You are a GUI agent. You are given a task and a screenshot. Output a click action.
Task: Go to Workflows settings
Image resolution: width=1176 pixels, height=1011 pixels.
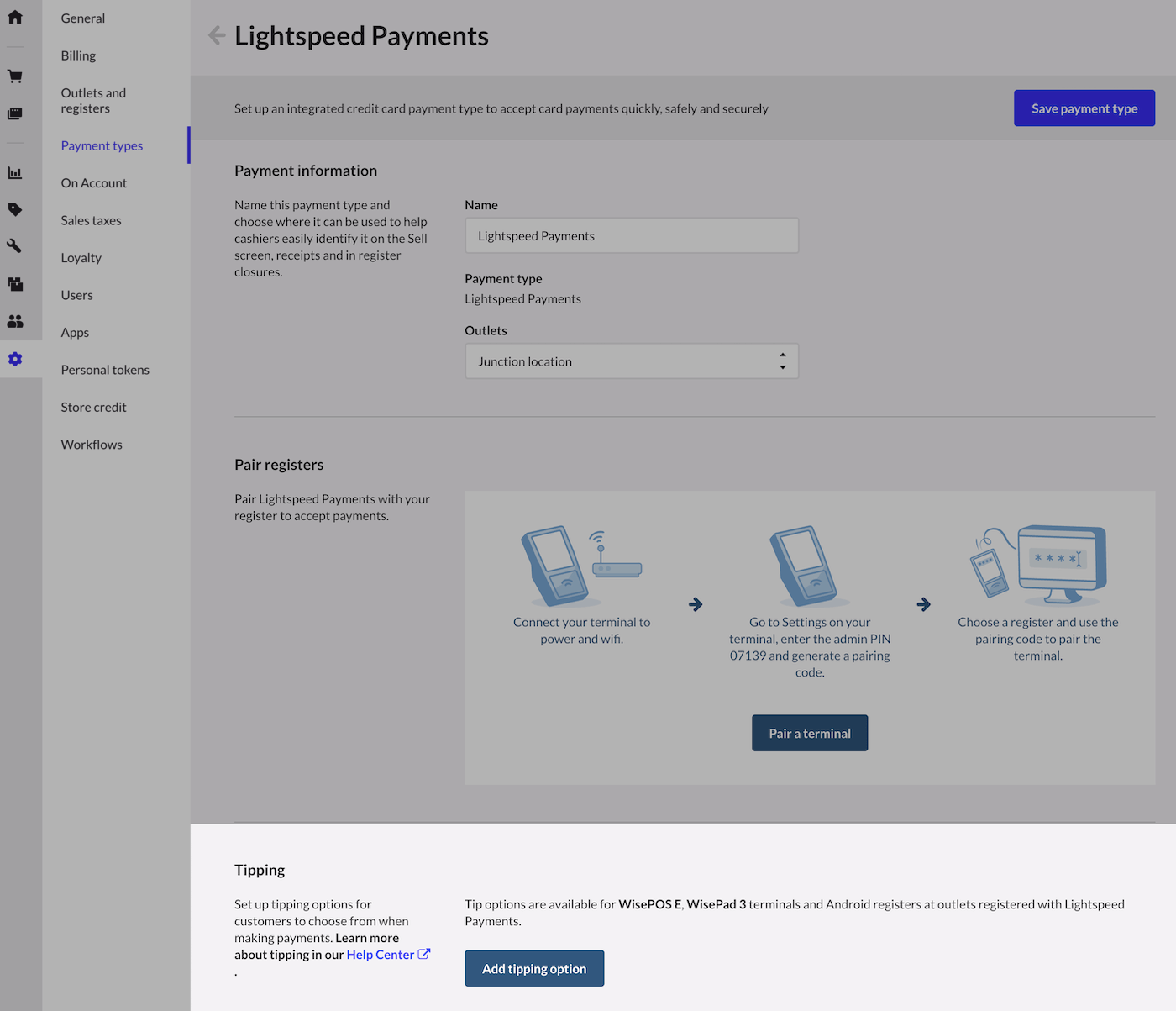point(92,445)
